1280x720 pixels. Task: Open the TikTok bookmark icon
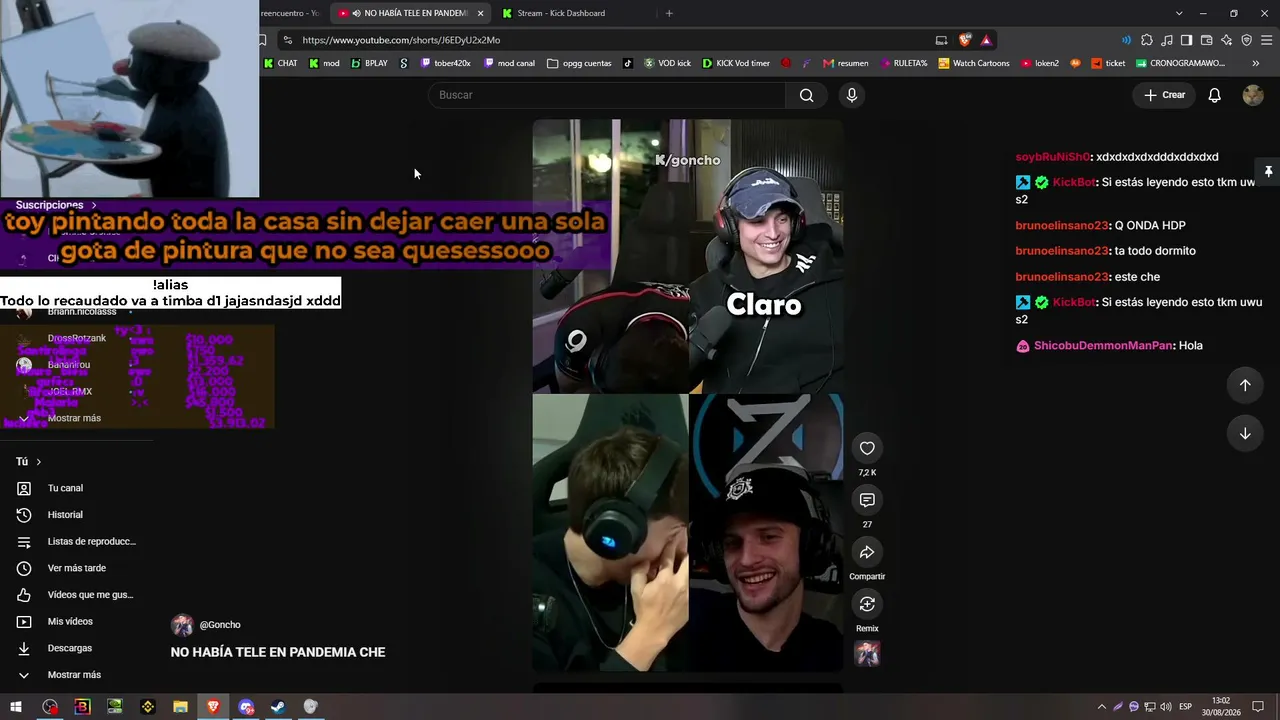click(628, 63)
